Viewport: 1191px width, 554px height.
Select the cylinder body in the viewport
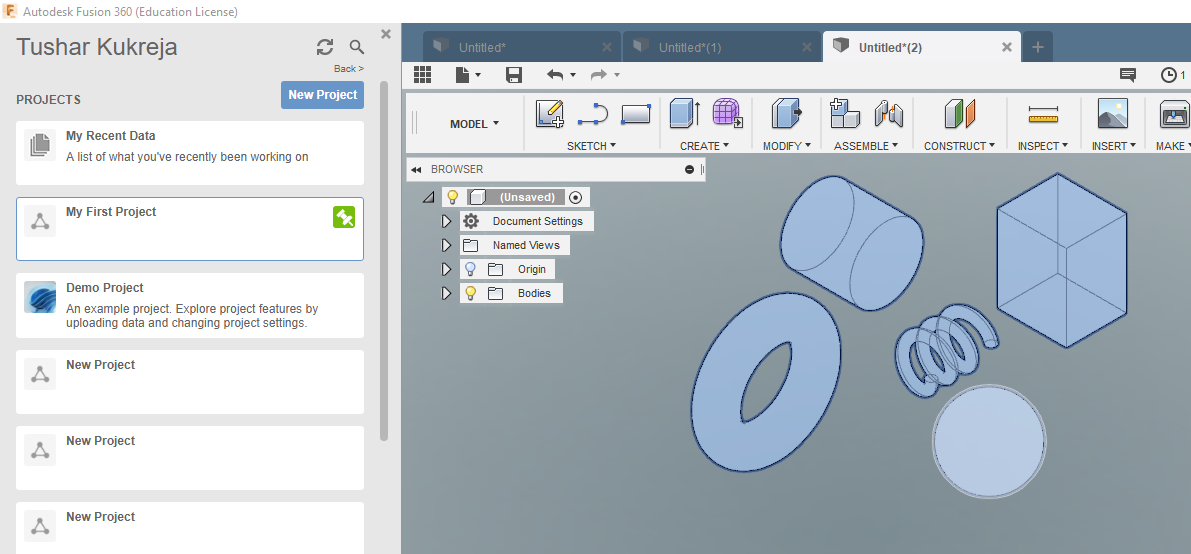coord(851,242)
